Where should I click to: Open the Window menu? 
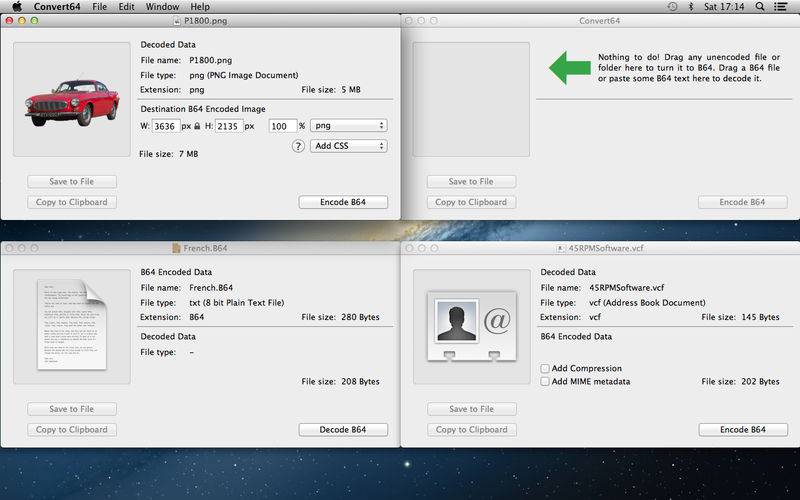[162, 7]
